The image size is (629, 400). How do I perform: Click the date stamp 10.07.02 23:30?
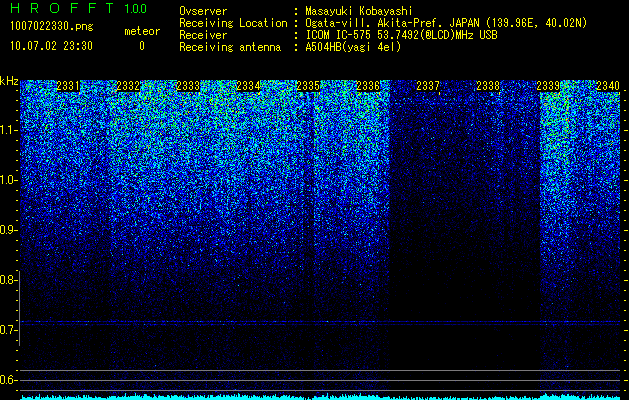51,46
